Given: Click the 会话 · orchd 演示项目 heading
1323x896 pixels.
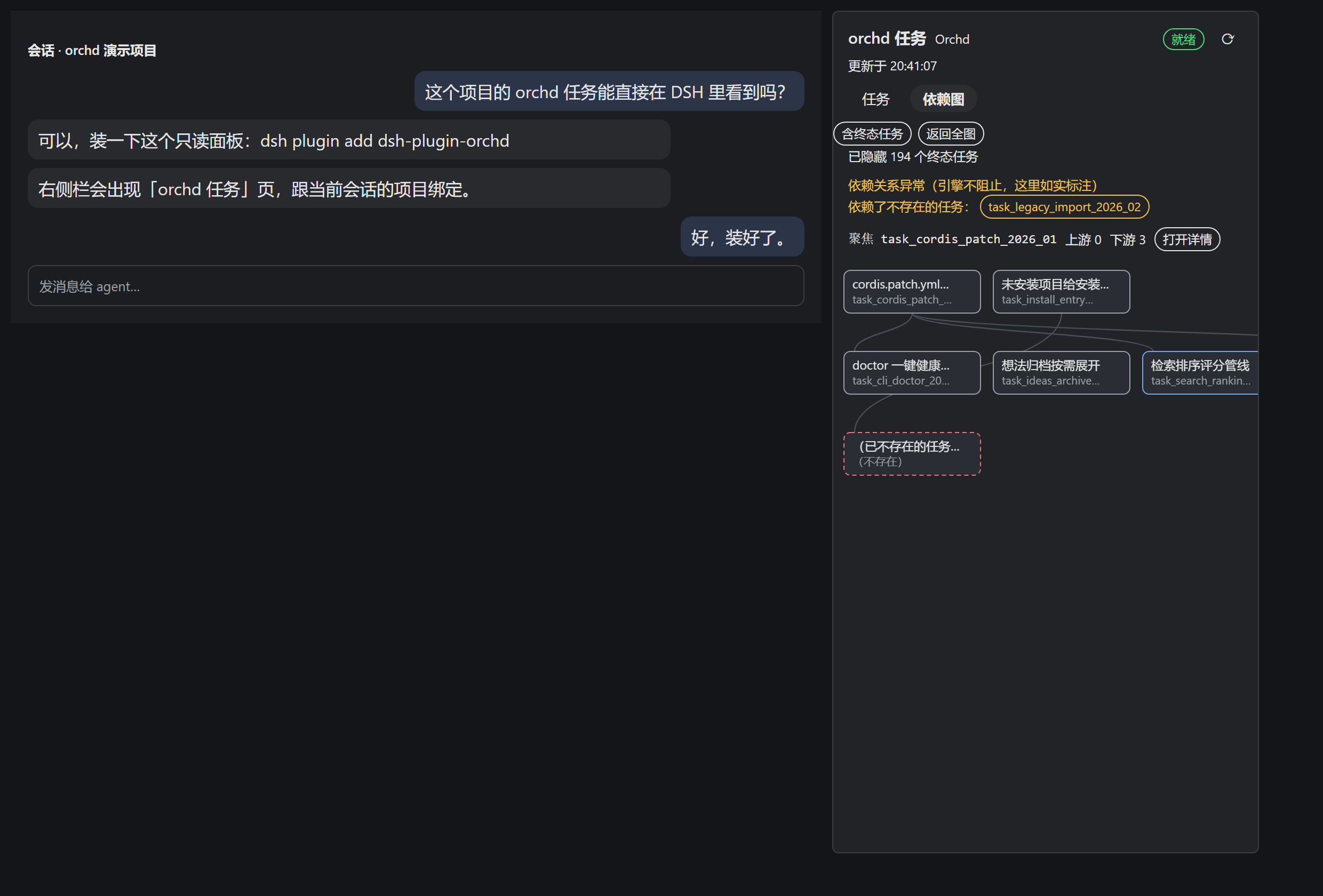Looking at the screenshot, I should pyautogui.click(x=92, y=51).
